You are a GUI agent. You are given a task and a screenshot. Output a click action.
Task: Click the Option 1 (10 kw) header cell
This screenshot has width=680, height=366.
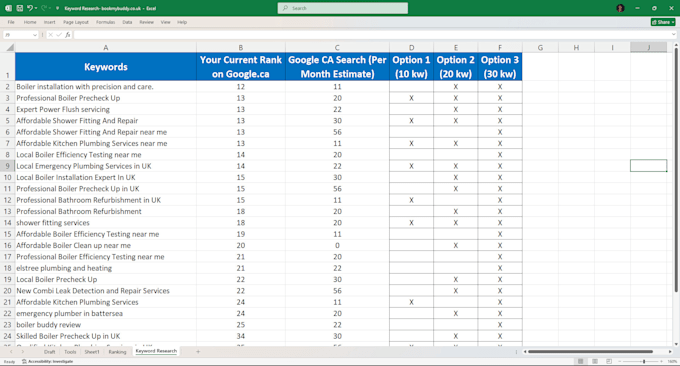click(411, 67)
